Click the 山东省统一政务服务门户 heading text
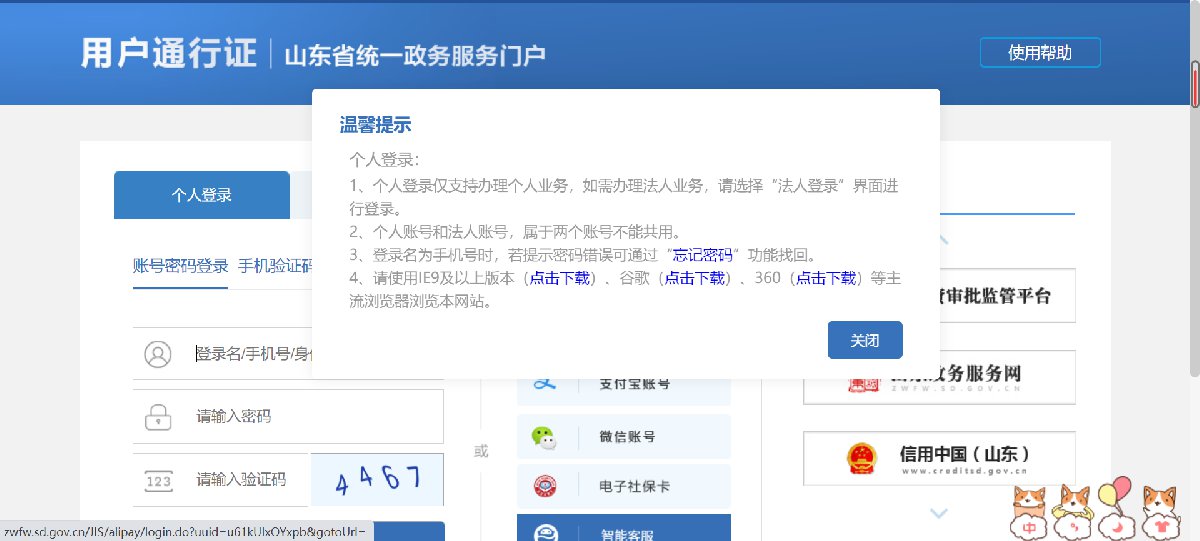Viewport: 1200px width, 541px height. click(415, 55)
